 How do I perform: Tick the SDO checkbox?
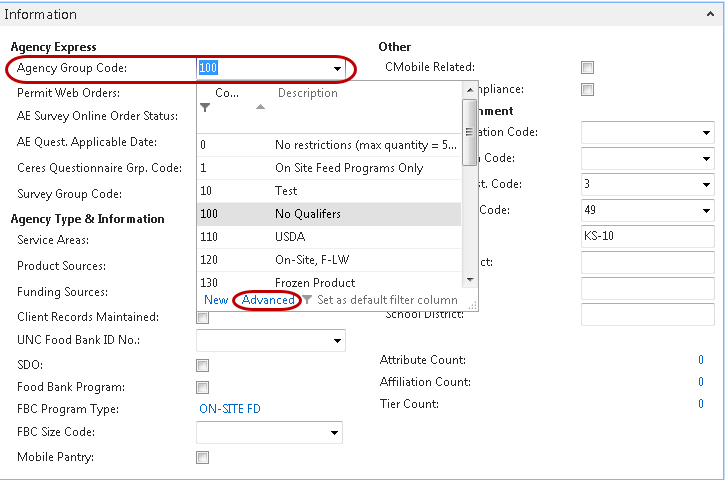pyautogui.click(x=203, y=366)
